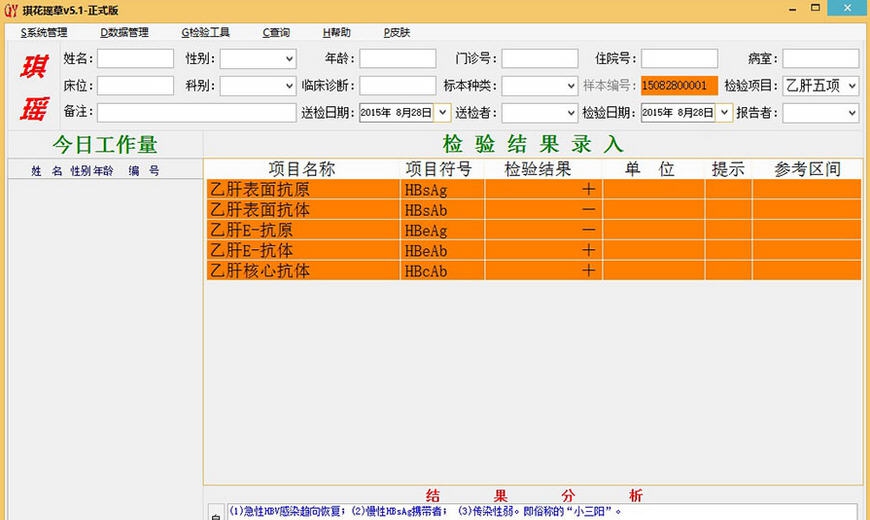This screenshot has height=520, width=870.
Task: Click the 临床诊断 input field
Action: pos(397,85)
